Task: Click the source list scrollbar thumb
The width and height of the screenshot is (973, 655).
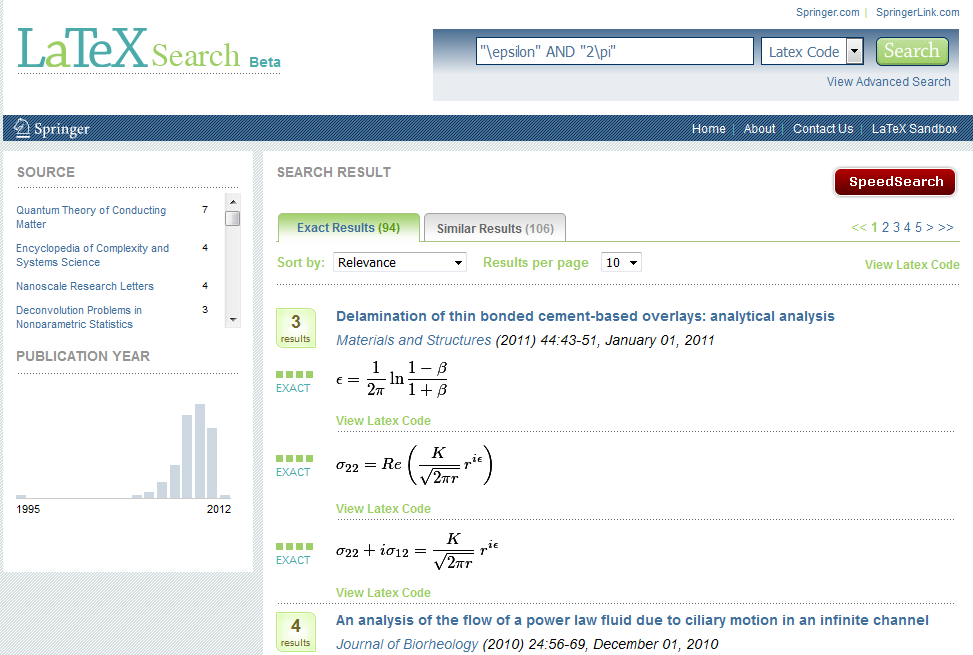Action: pyautogui.click(x=233, y=219)
